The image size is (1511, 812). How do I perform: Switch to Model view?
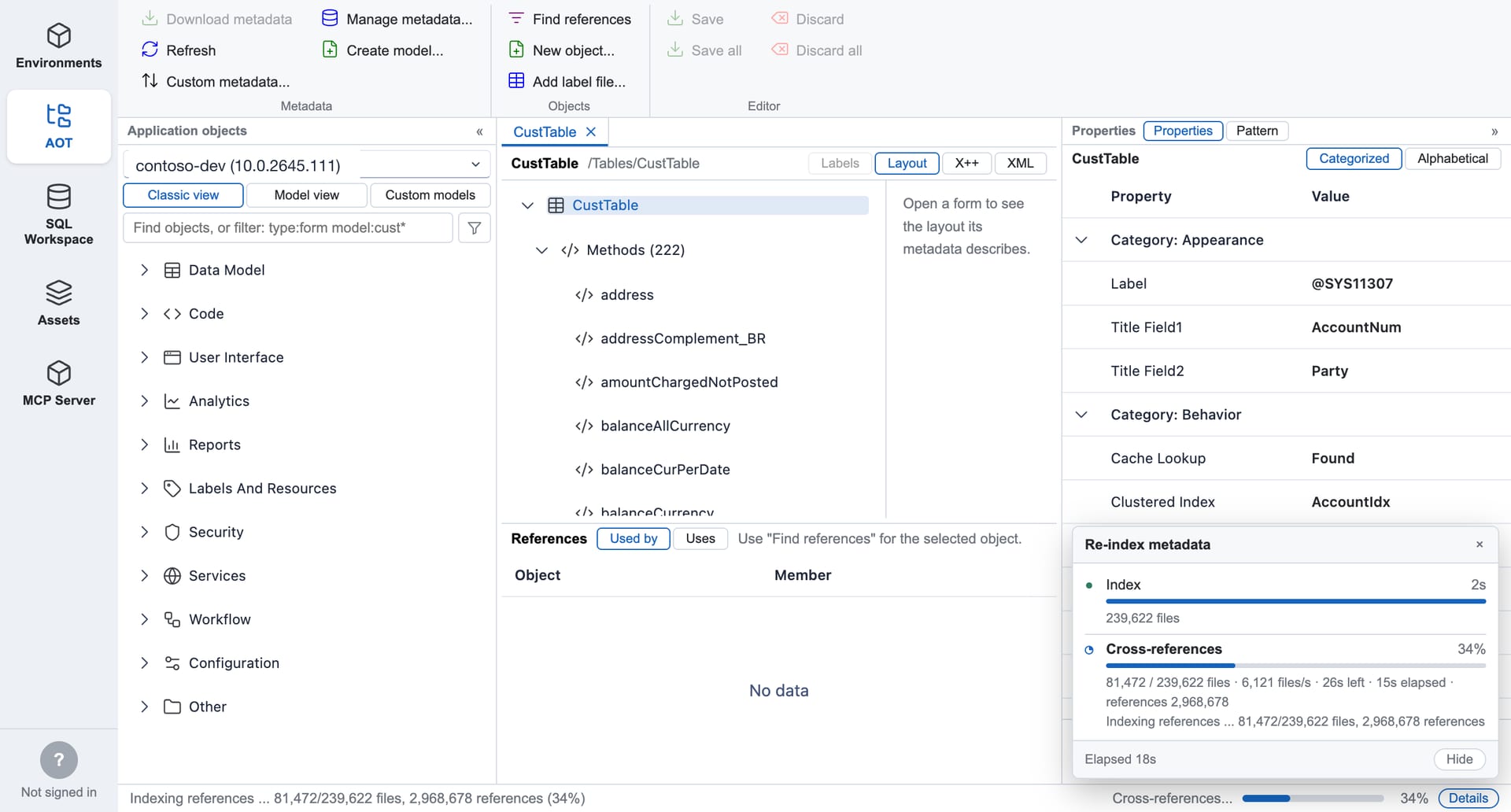click(307, 195)
